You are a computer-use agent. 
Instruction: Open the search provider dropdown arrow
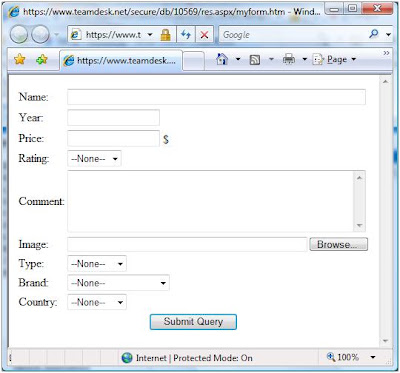click(388, 35)
